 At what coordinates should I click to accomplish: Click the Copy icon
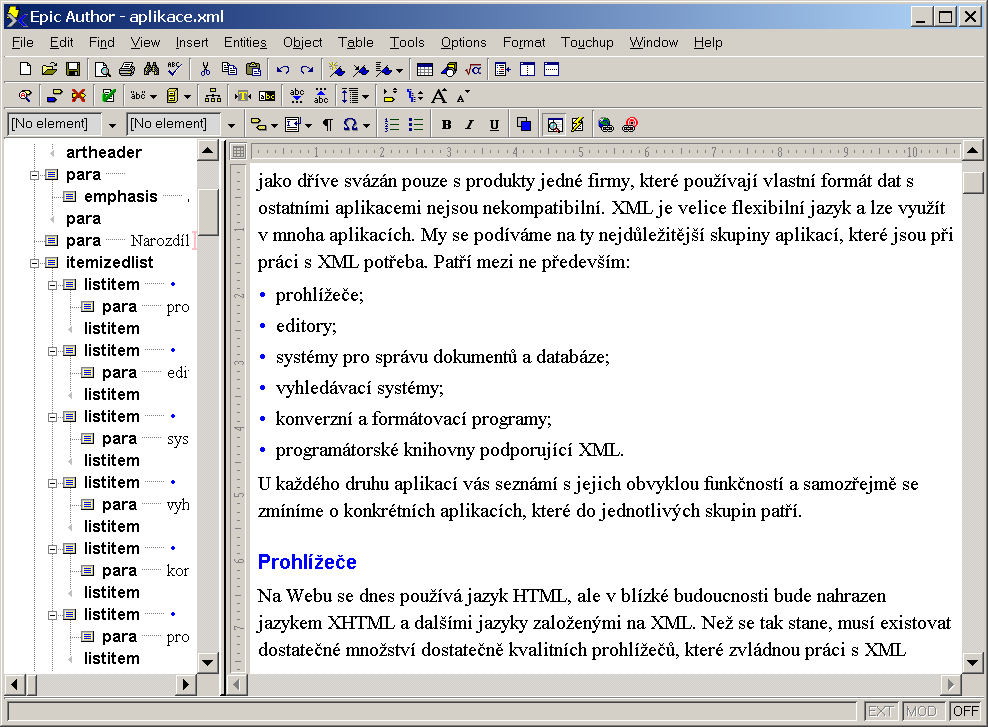tap(229, 69)
